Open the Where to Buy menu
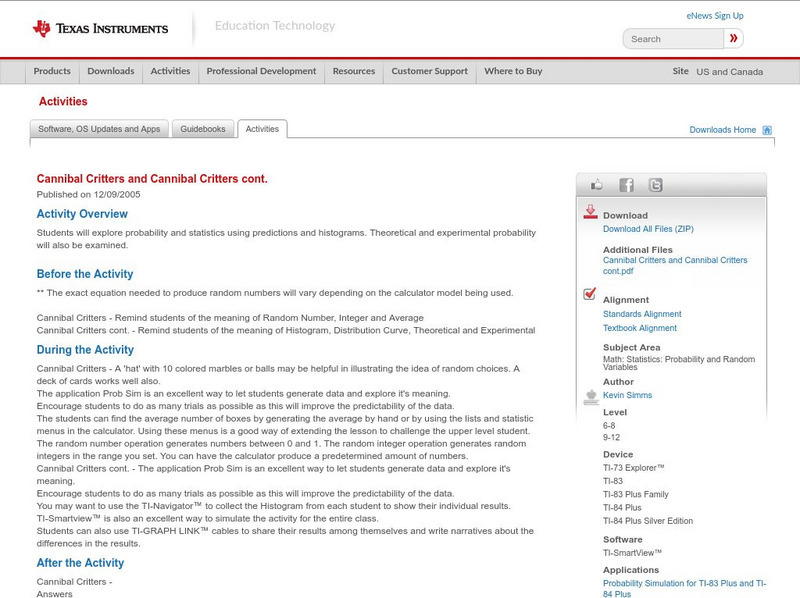The image size is (800, 598). (x=513, y=71)
